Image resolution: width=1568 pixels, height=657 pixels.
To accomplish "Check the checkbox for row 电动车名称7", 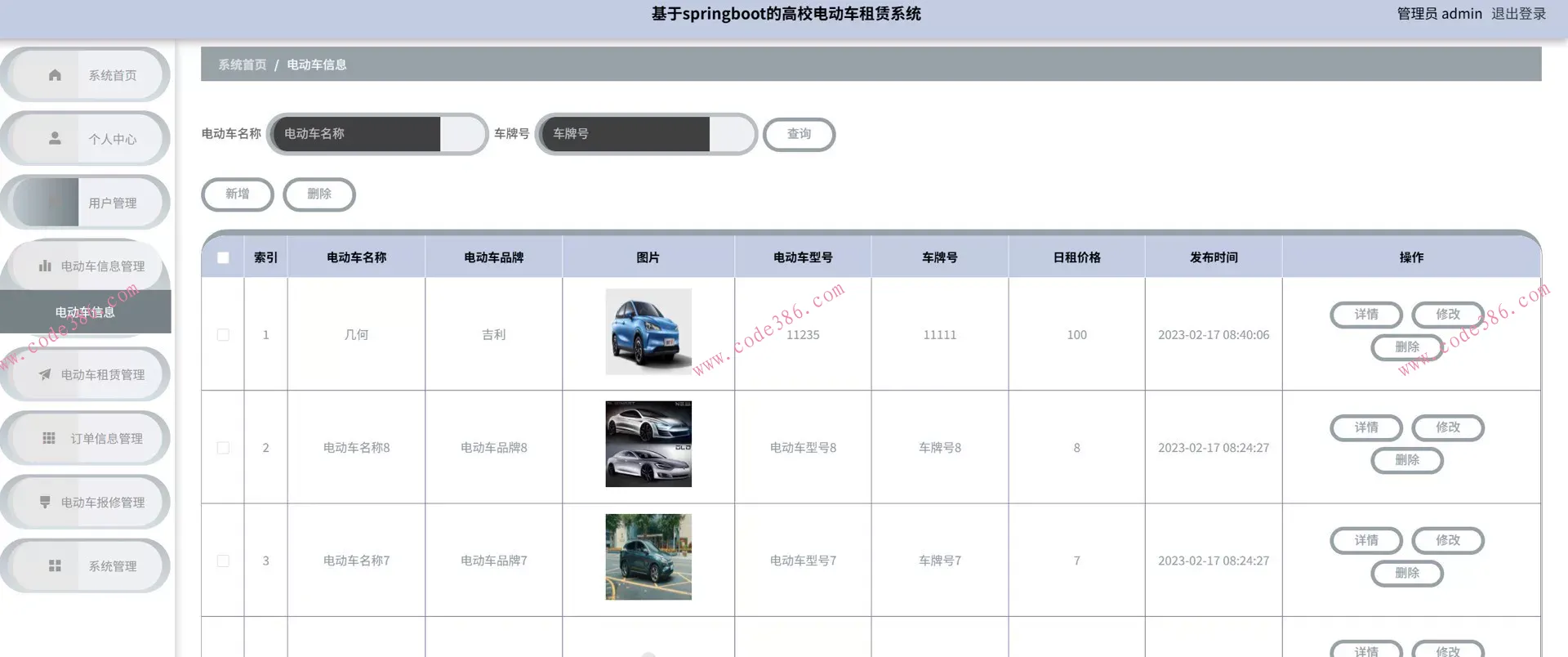I will click(223, 561).
